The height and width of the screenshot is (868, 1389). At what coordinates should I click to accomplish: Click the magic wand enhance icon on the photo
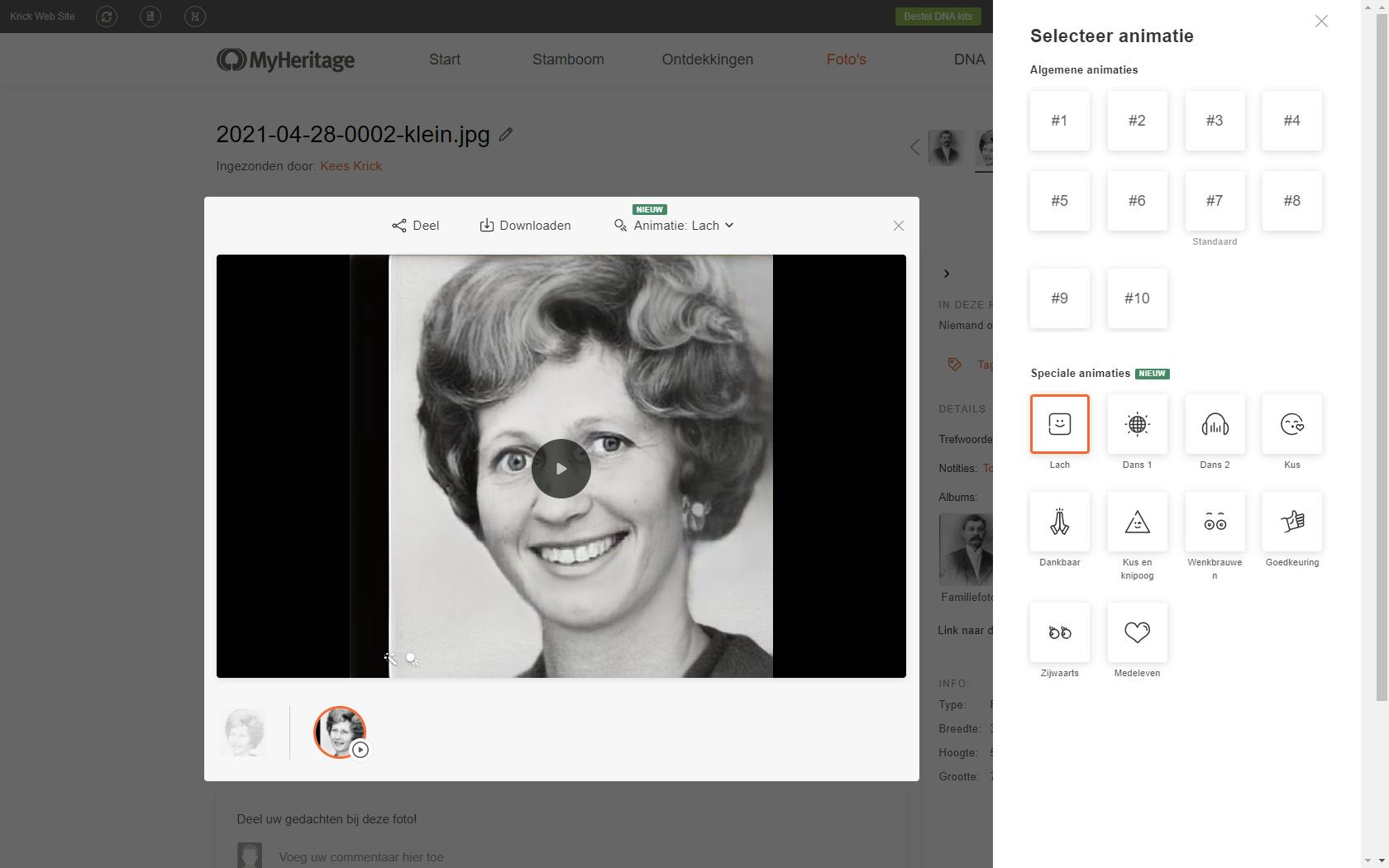pos(390,658)
